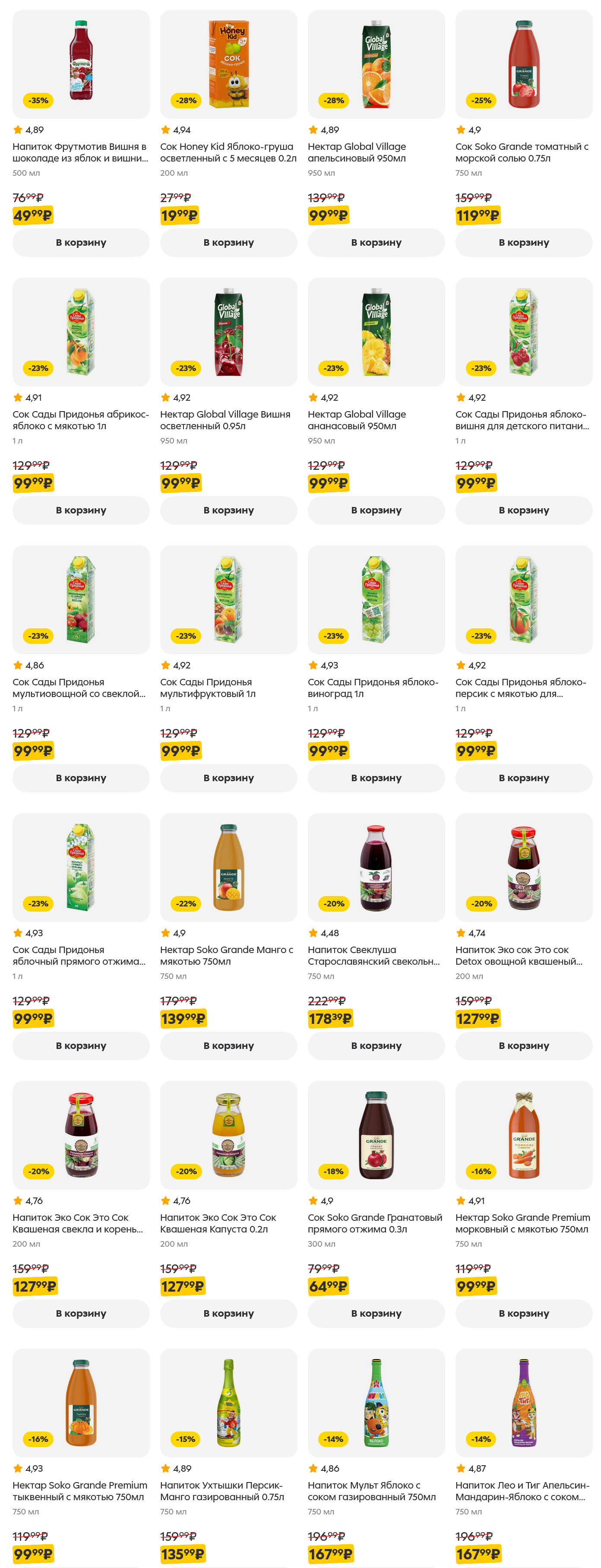Open Сады Придонья абрикос-яблоко carton image
Viewport: 601px width, 1568px height.
click(81, 332)
